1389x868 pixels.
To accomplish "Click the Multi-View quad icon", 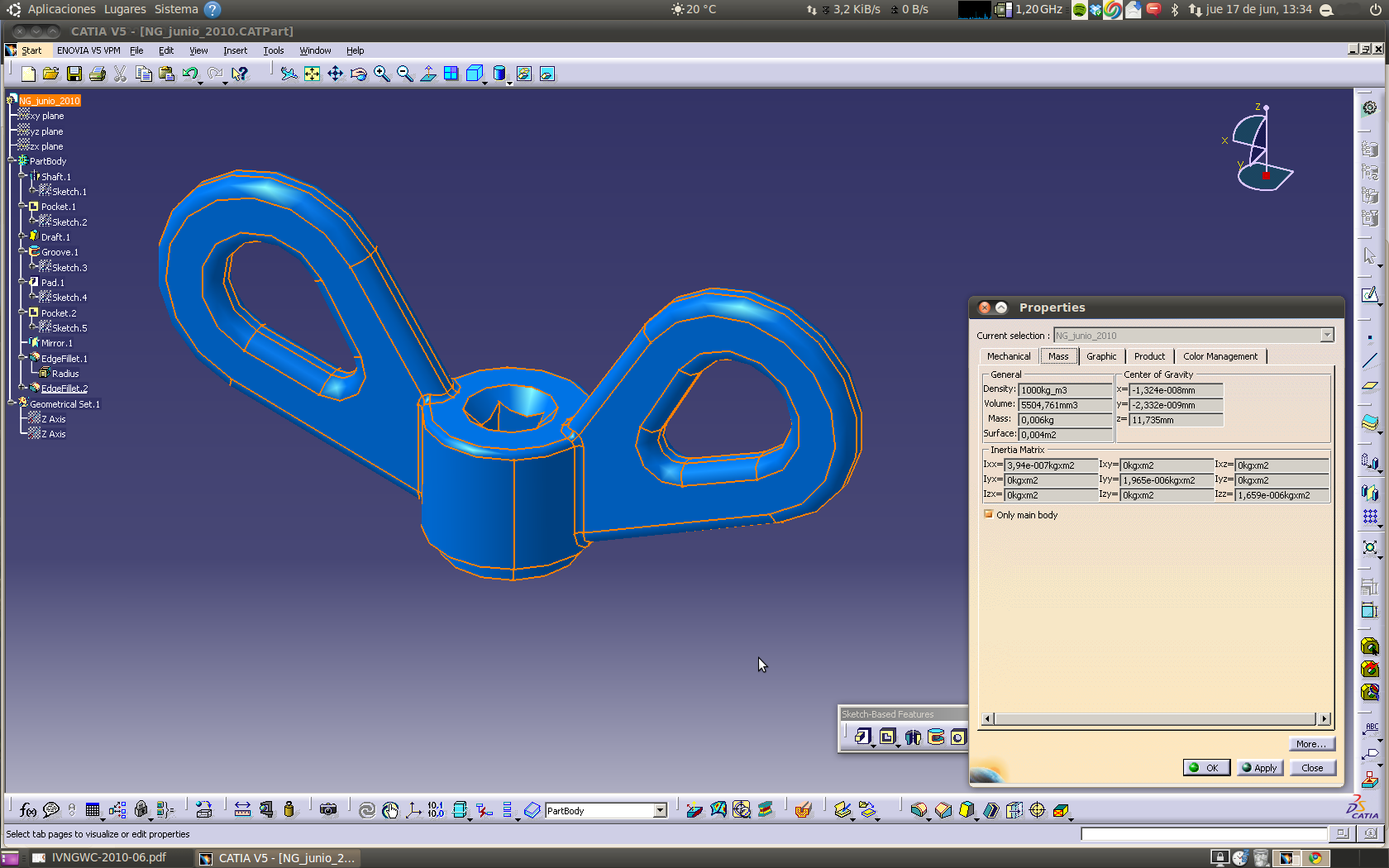I will point(451,74).
